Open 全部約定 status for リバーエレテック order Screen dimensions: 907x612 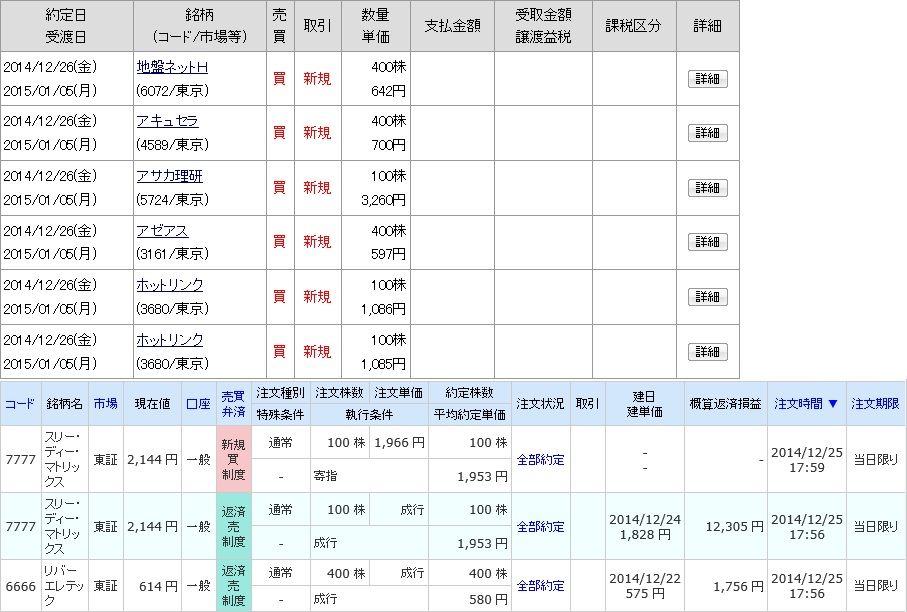[x=540, y=586]
